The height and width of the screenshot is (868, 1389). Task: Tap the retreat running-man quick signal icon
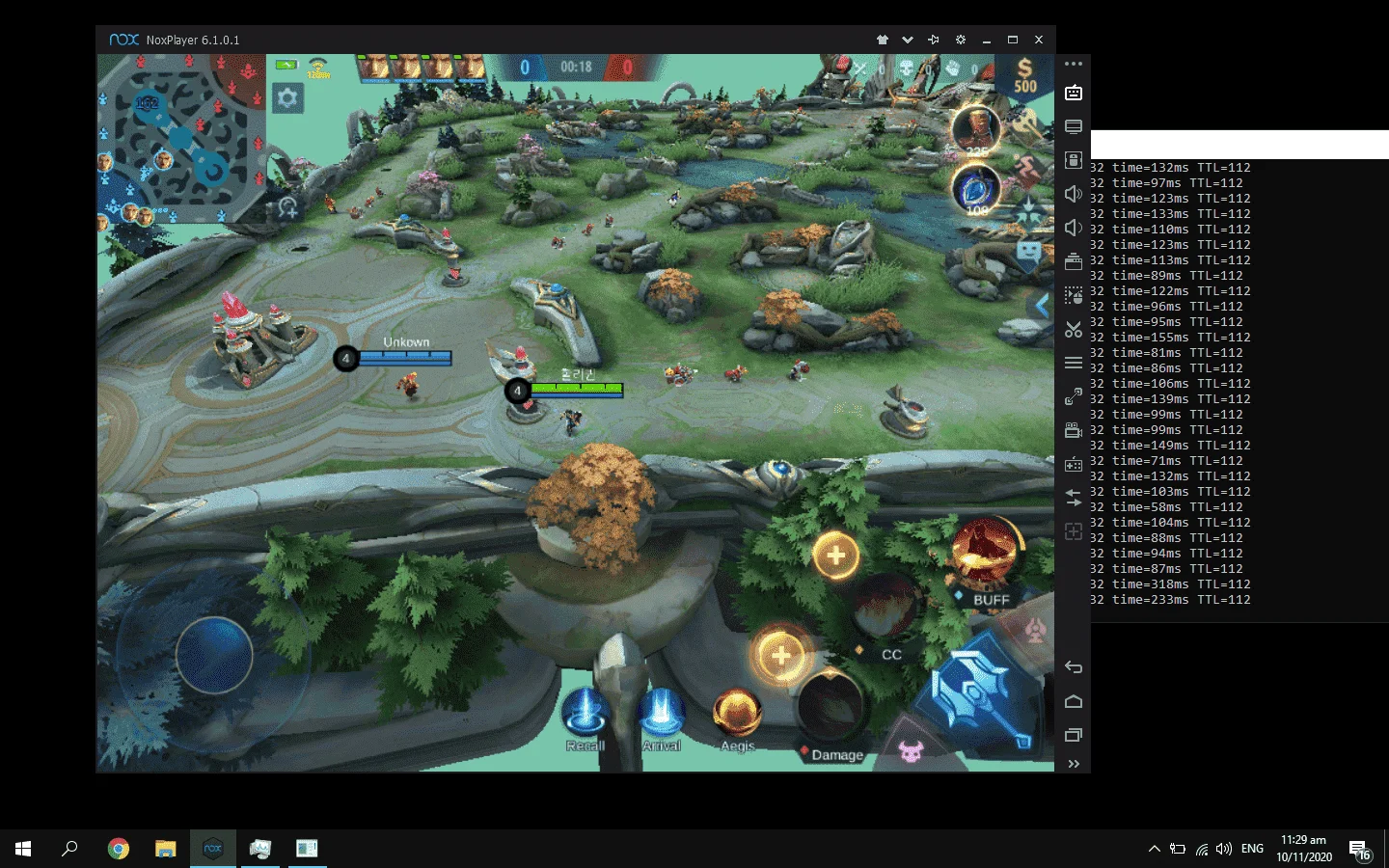(x=1029, y=172)
